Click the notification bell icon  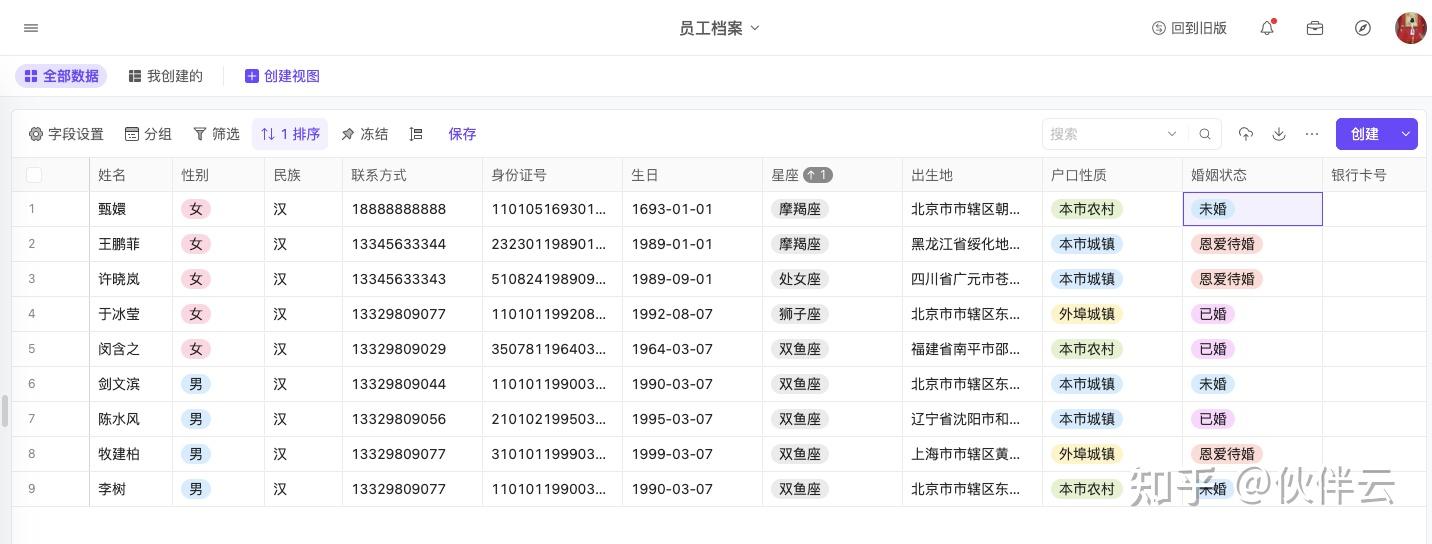tap(1267, 28)
